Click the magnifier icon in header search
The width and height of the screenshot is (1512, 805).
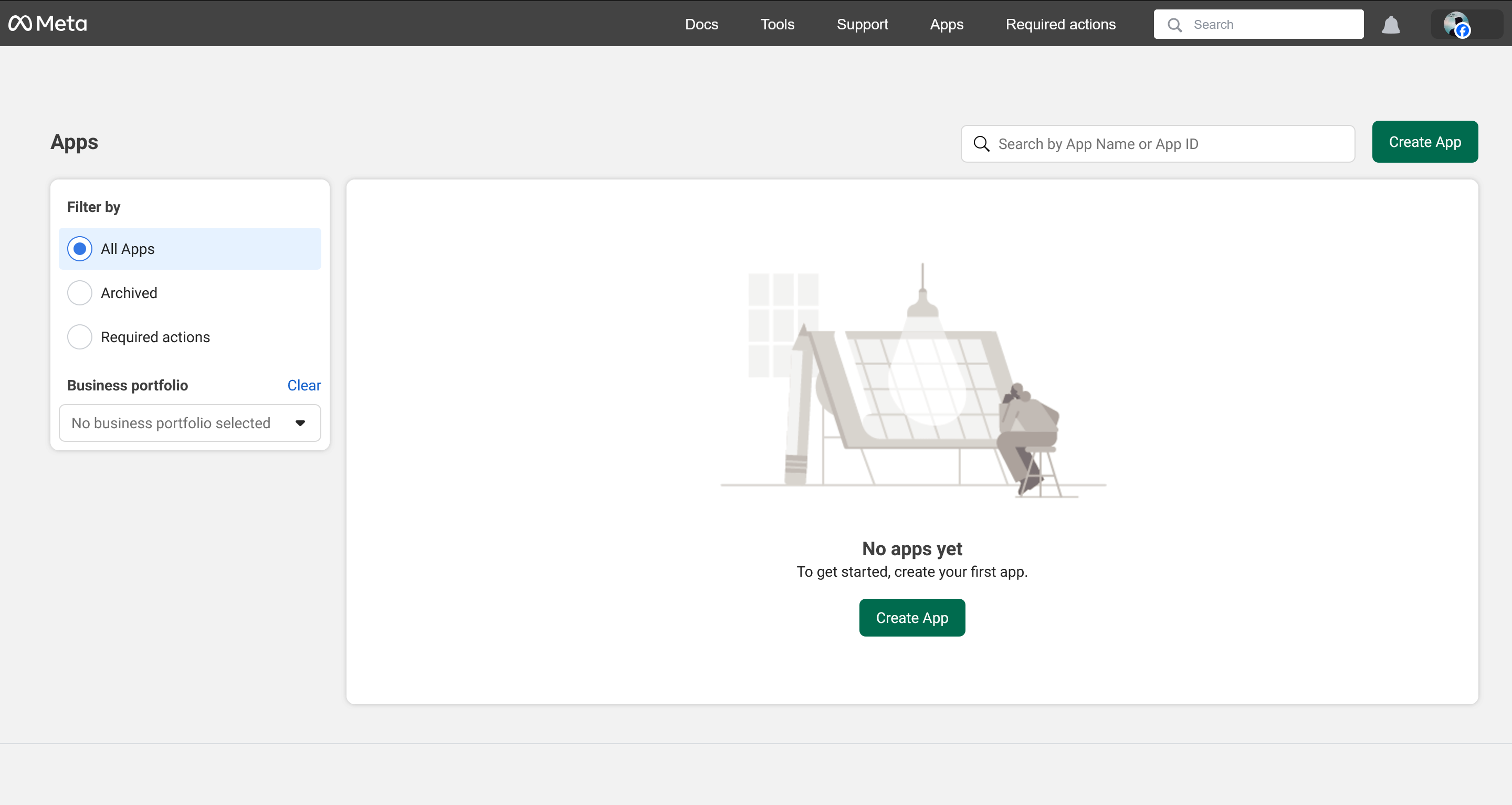click(1174, 25)
